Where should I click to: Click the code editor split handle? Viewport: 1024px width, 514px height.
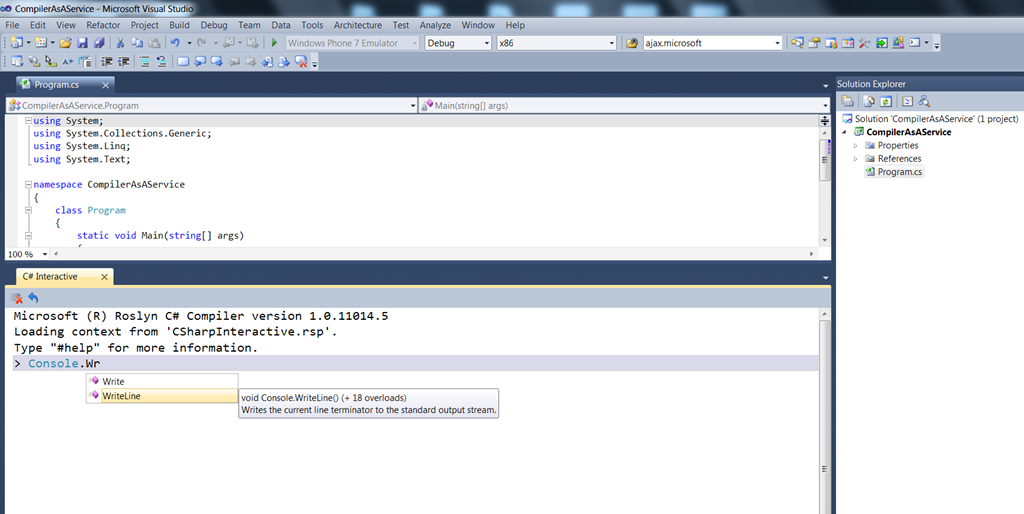click(825, 121)
